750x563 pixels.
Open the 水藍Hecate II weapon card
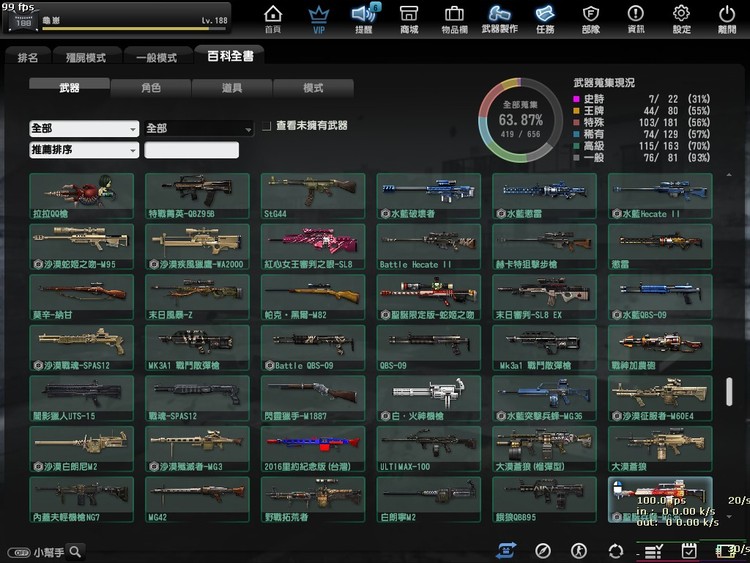(x=661, y=196)
